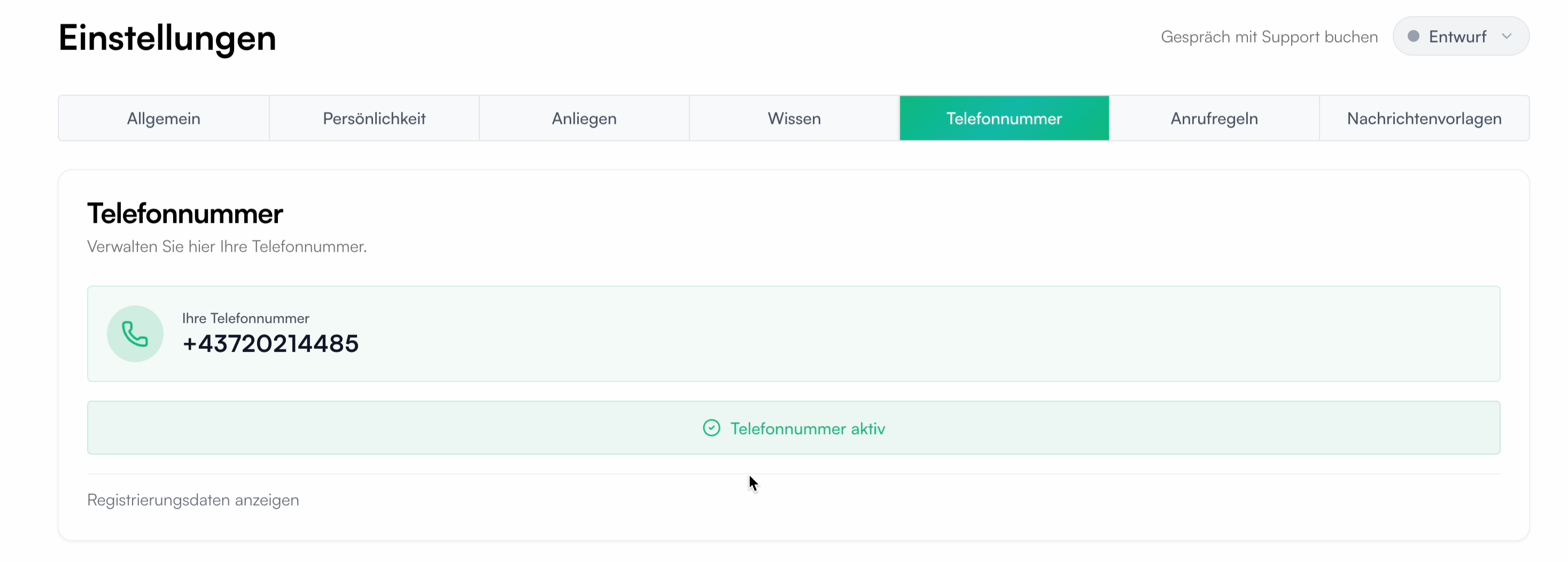Select the phone number +43720214485
Screen dimensions: 1568x562
pyautogui.click(x=271, y=344)
